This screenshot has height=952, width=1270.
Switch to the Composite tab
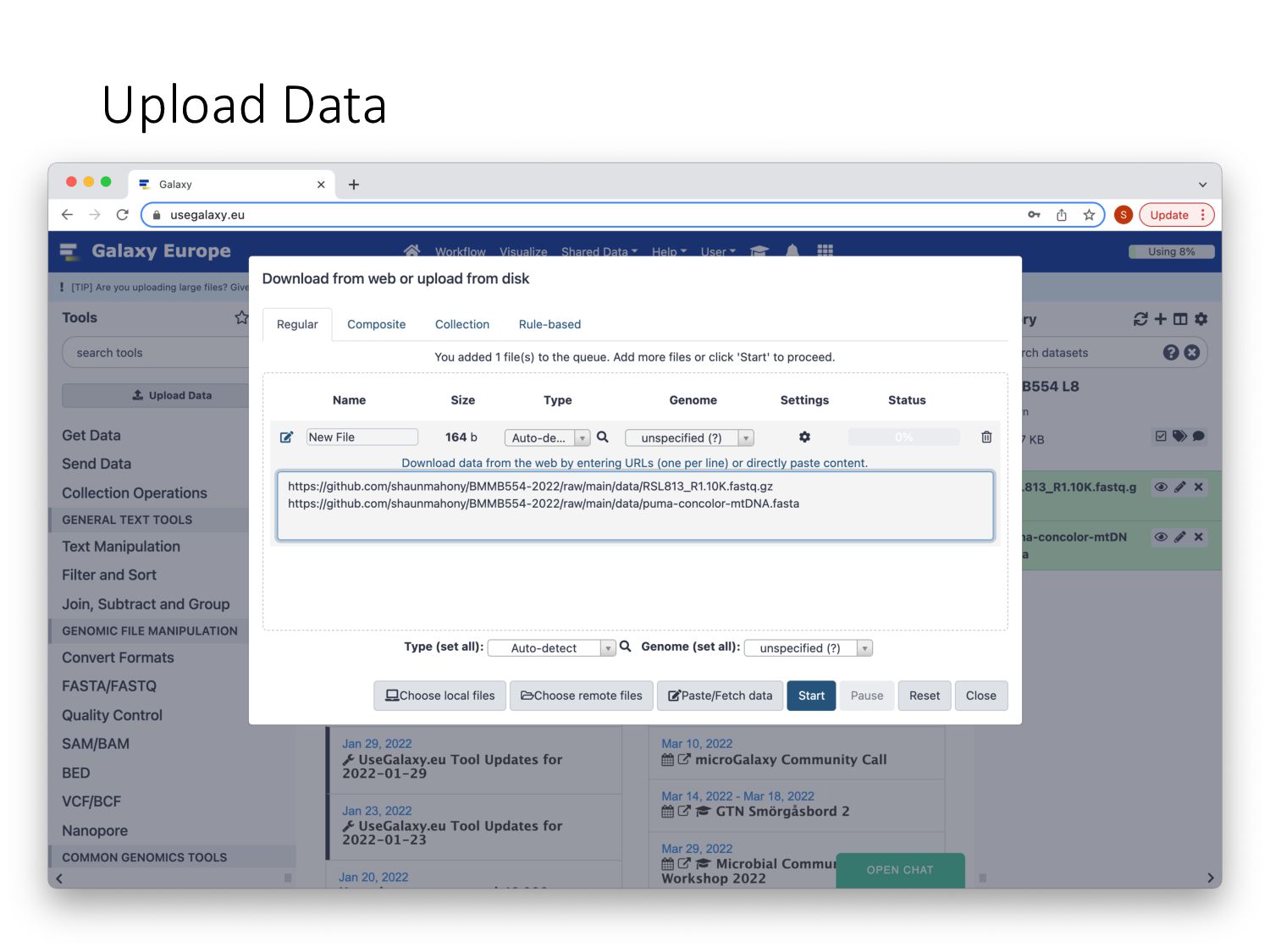377,325
